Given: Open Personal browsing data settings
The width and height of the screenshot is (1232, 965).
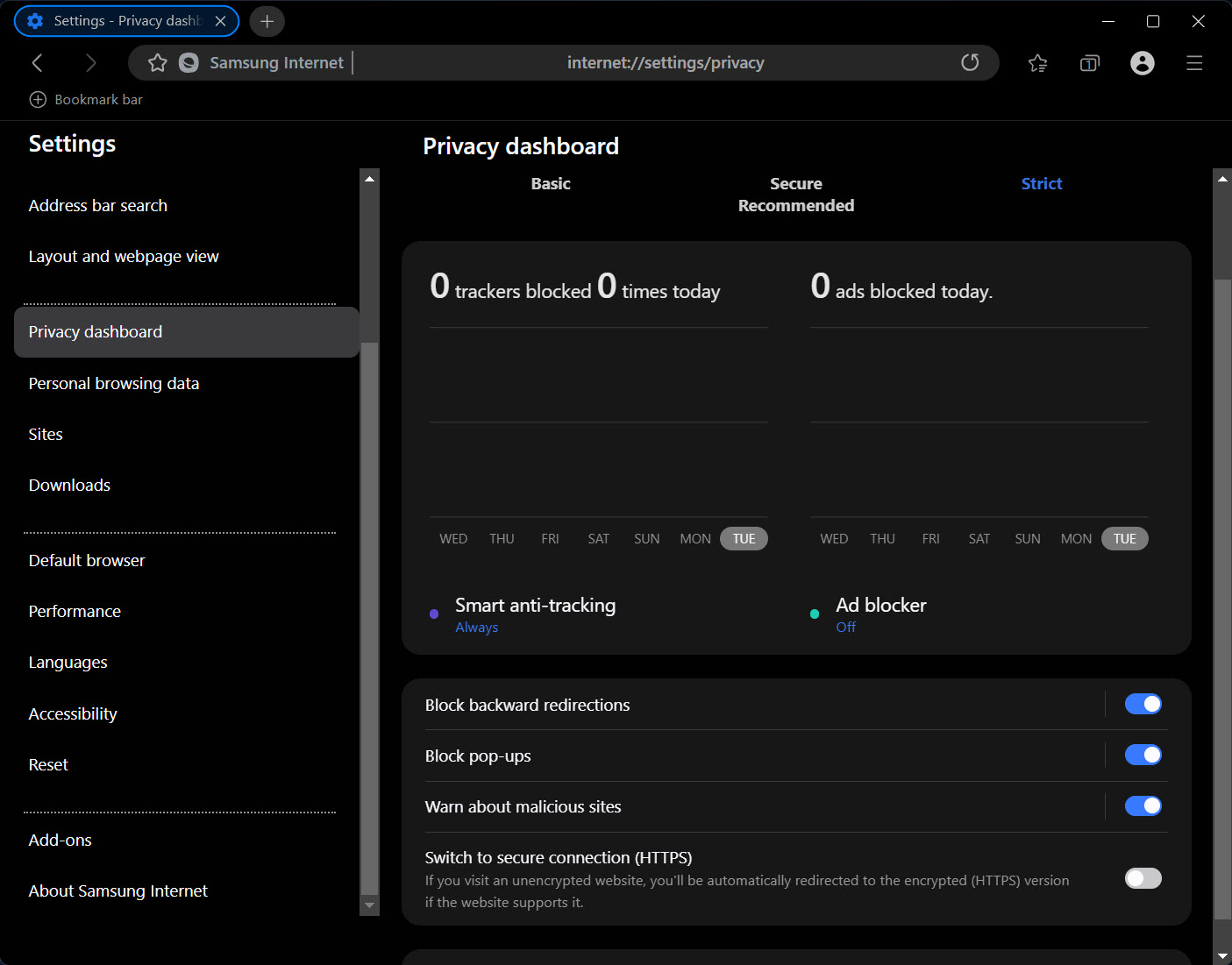Looking at the screenshot, I should [x=114, y=384].
